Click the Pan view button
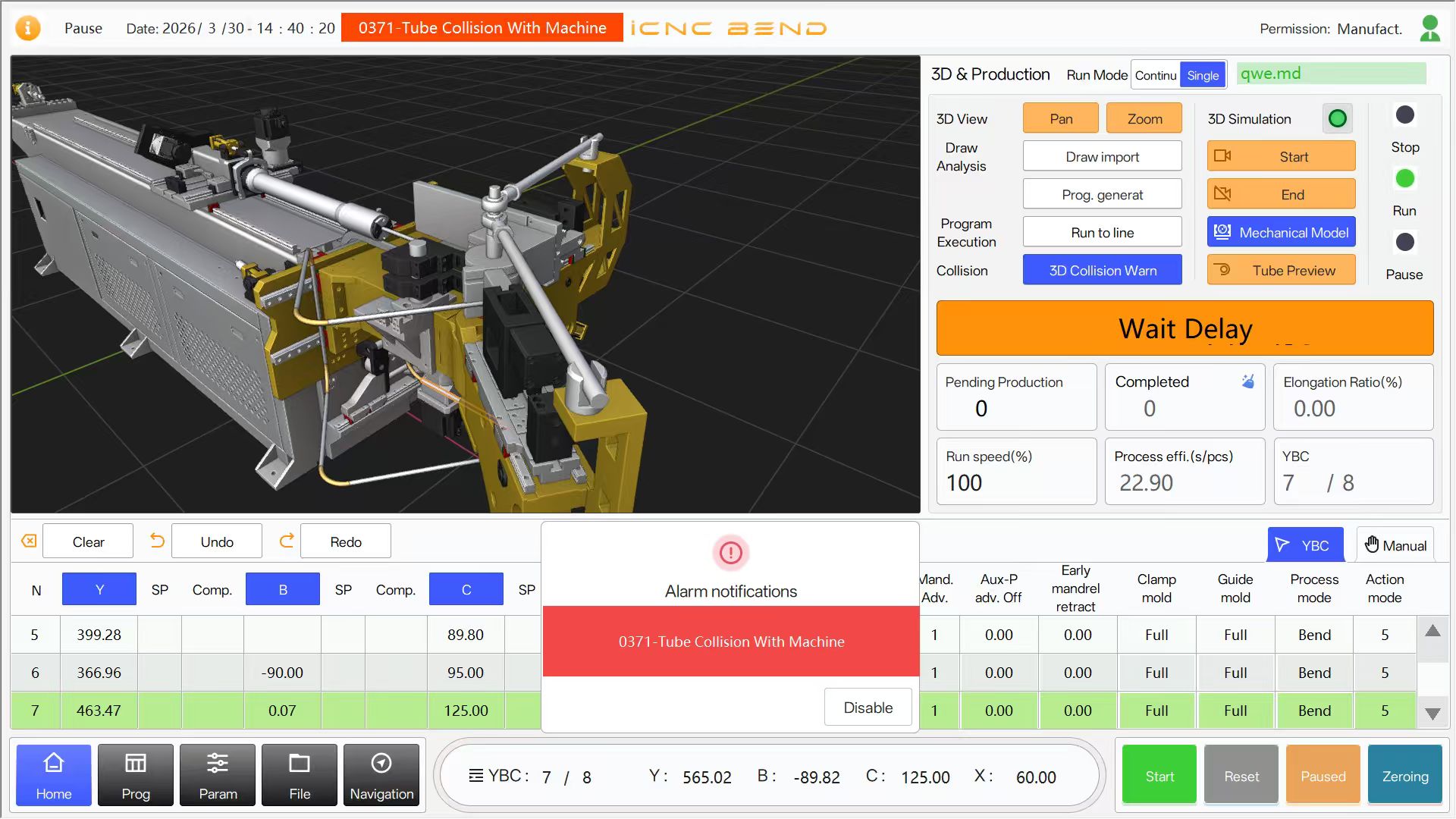Image resolution: width=1456 pixels, height=819 pixels. 1060,118
